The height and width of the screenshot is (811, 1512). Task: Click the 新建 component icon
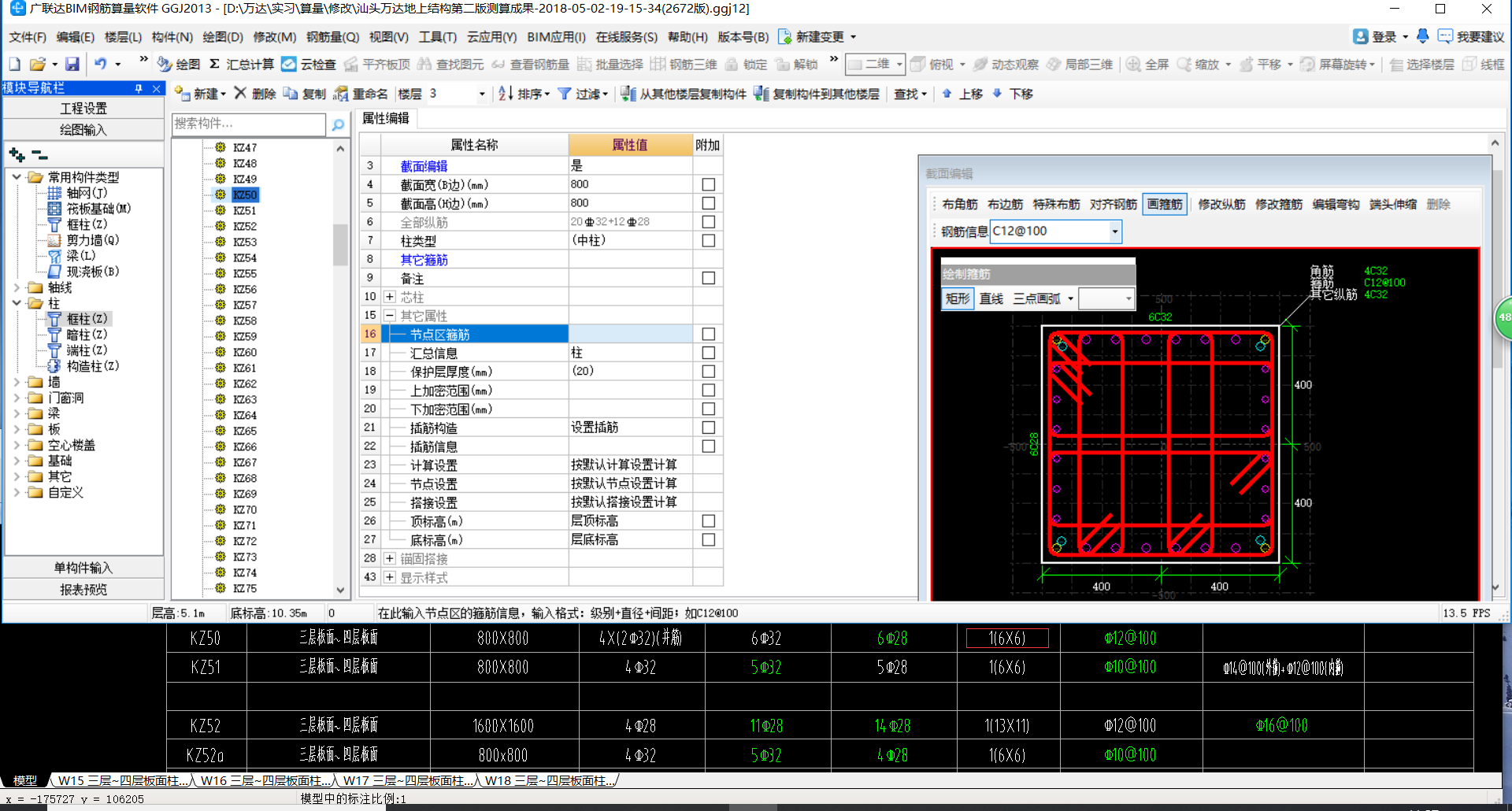pyautogui.click(x=182, y=94)
